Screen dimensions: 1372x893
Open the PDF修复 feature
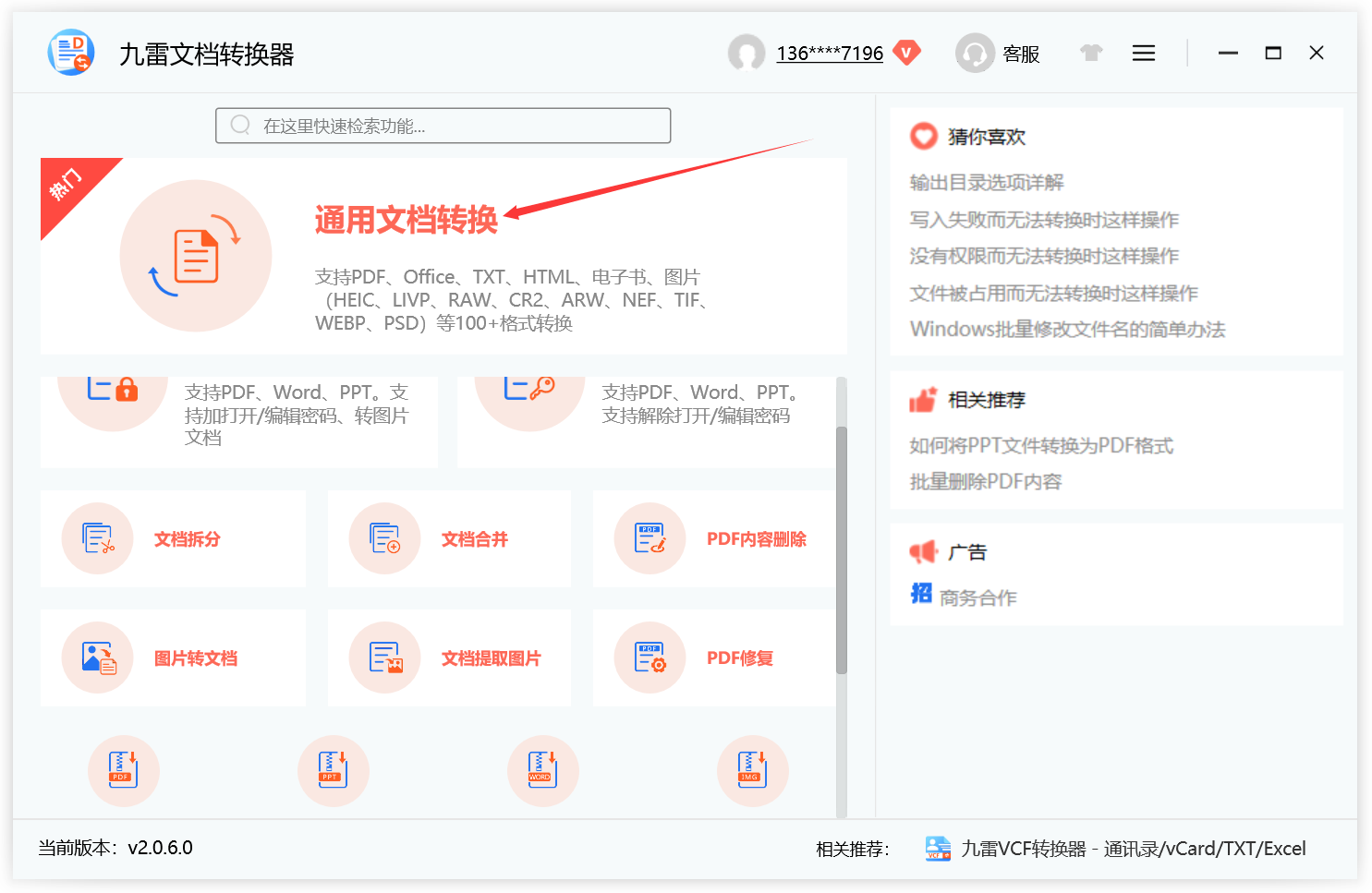pyautogui.click(x=714, y=658)
